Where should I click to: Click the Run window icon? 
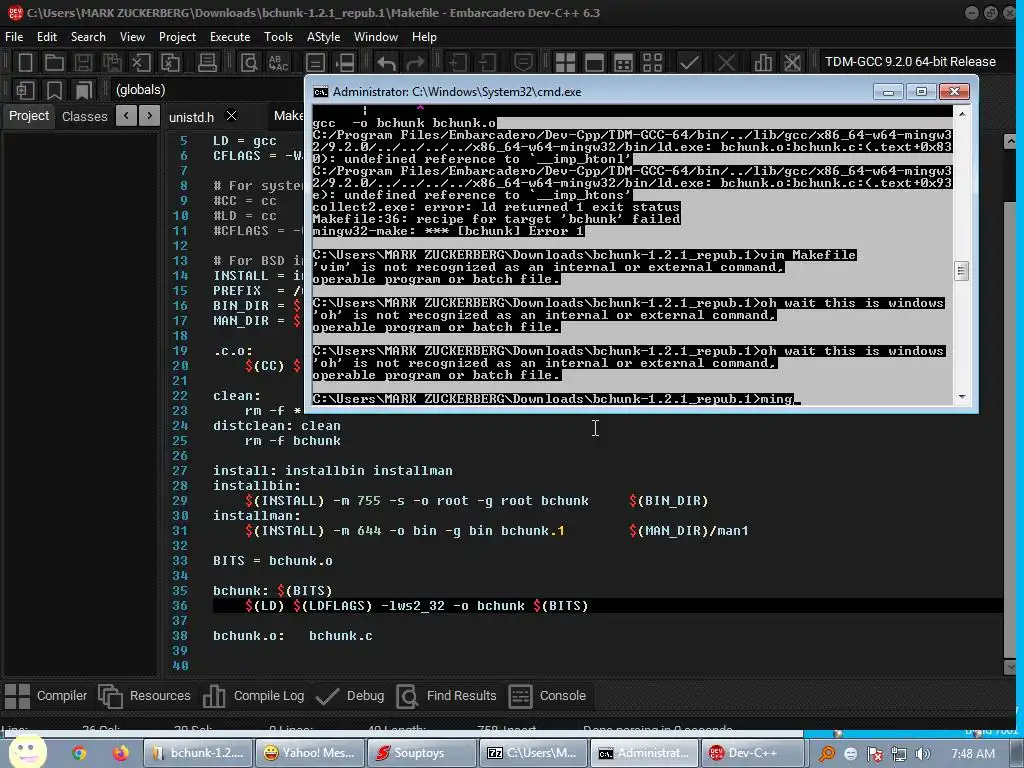(594, 63)
